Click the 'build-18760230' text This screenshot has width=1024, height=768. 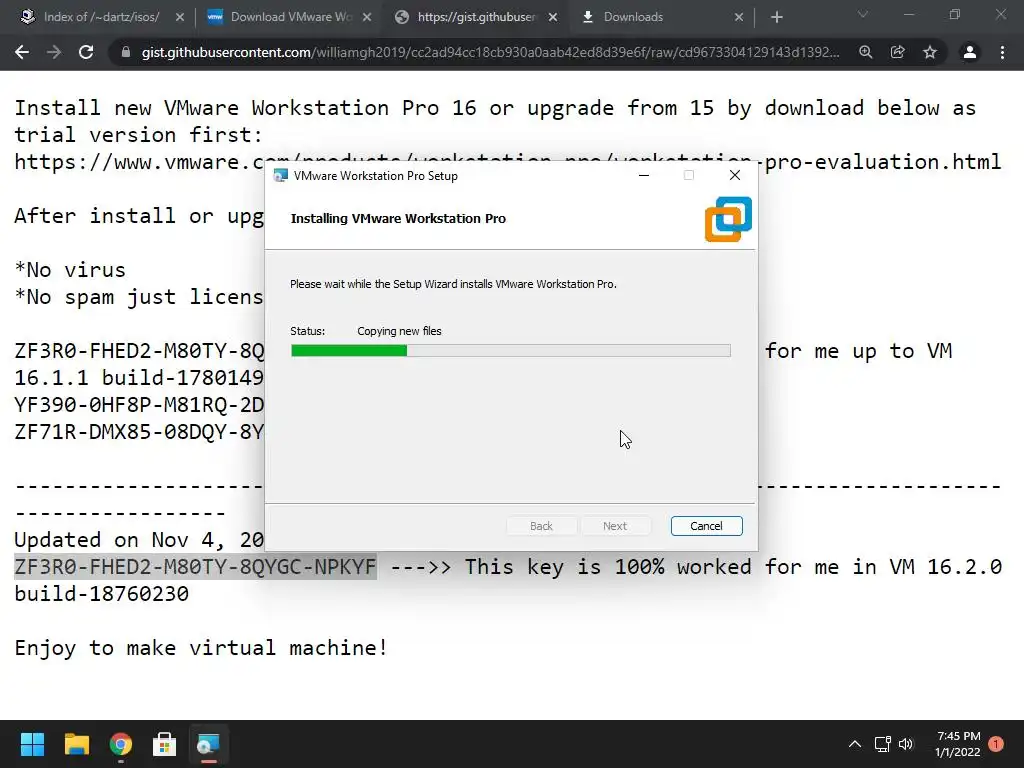coord(101,594)
